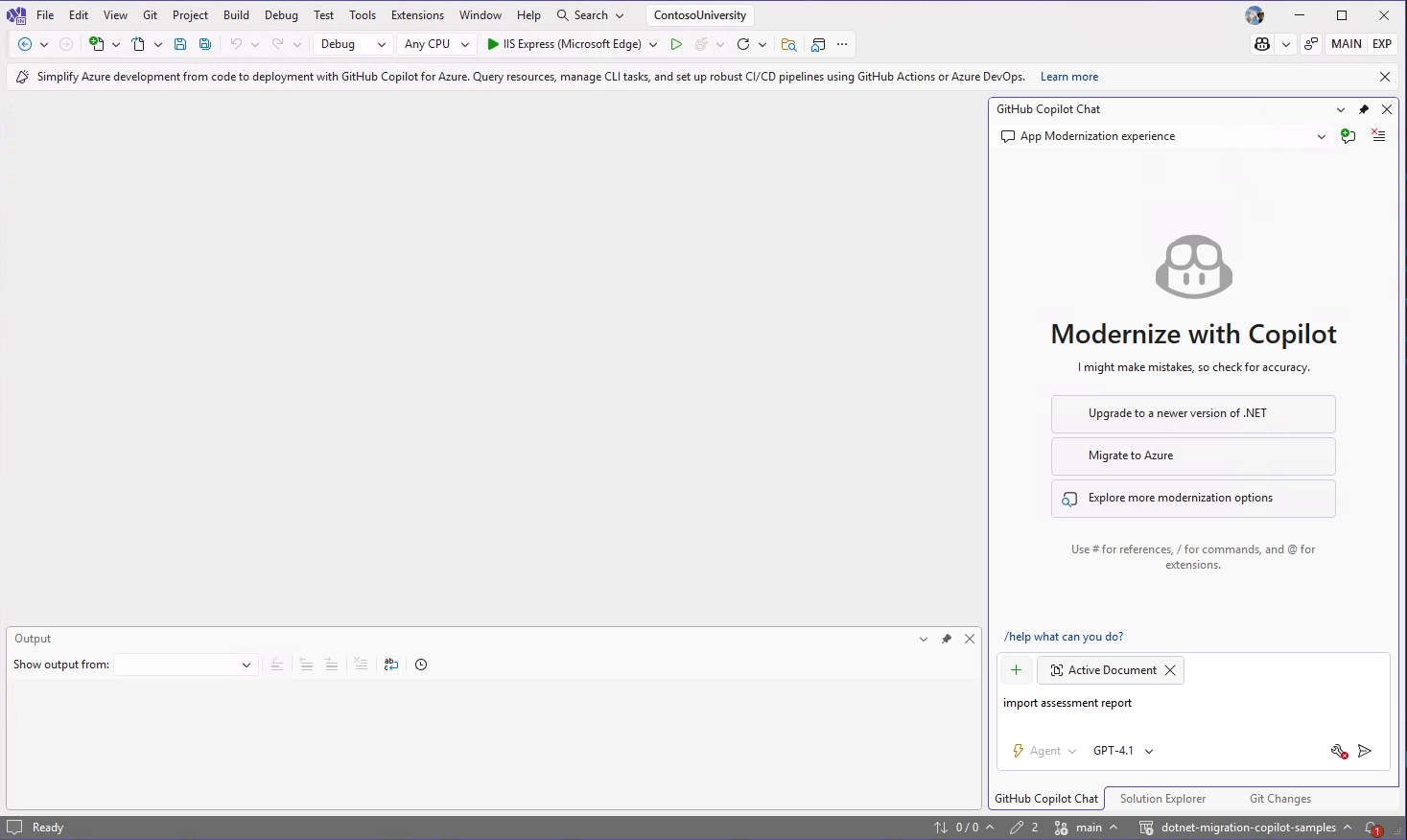1407x840 pixels.
Task: Open the Agent mode dropdown
Action: (x=1045, y=751)
